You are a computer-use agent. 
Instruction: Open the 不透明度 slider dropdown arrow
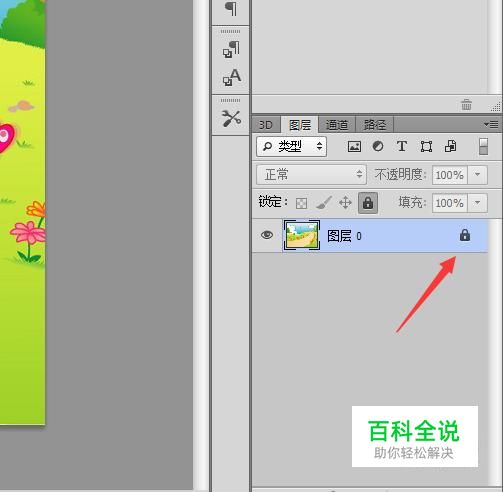pos(477,175)
